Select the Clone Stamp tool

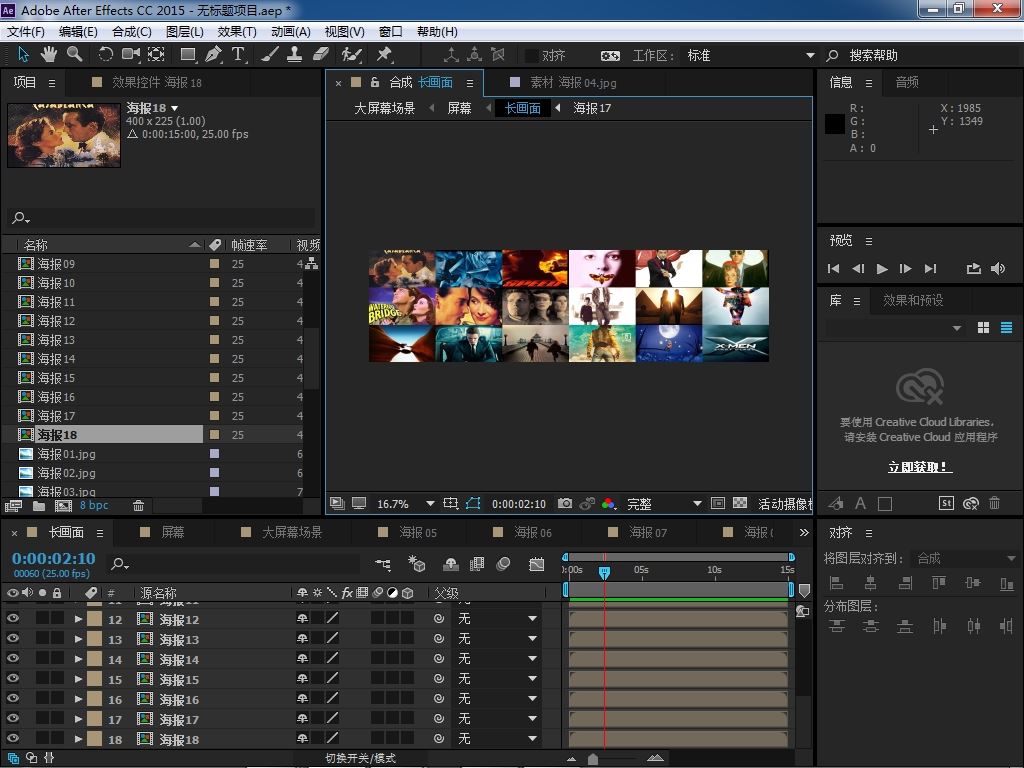[295, 55]
